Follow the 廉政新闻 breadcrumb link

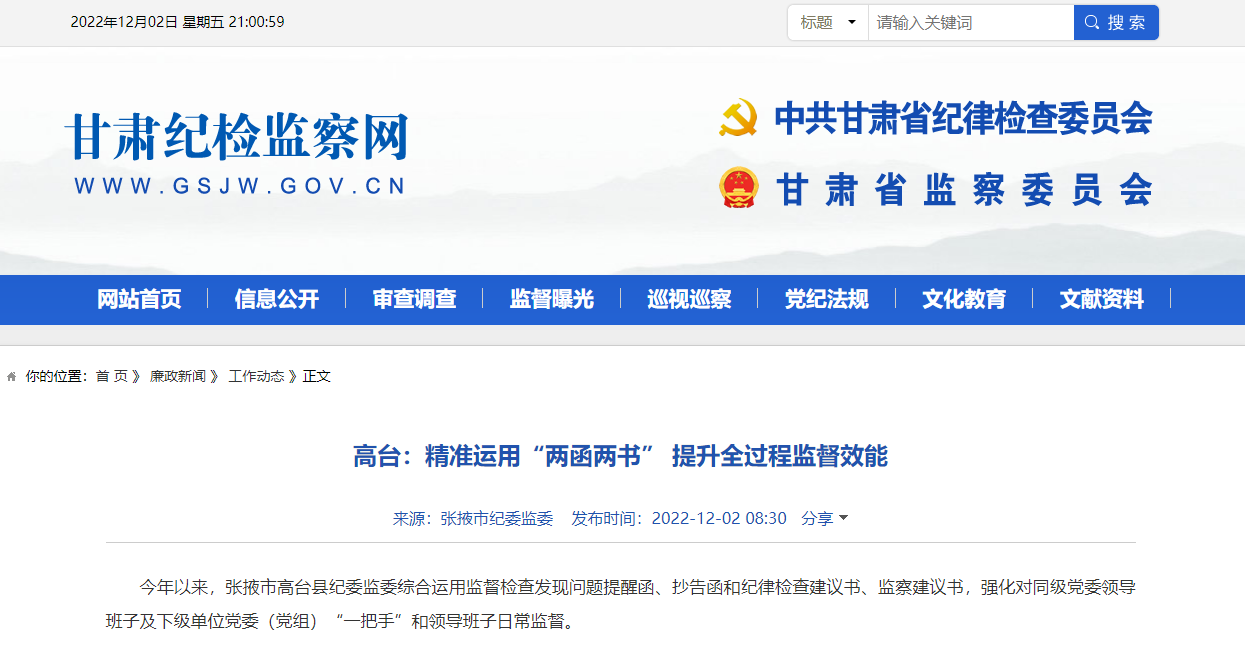coord(178,377)
